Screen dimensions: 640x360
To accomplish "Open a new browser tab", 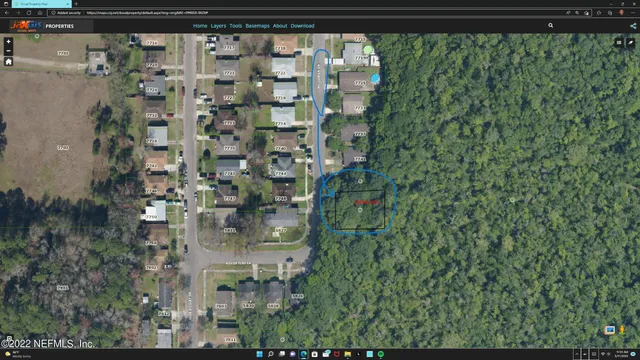I will pyautogui.click(x=76, y=4).
